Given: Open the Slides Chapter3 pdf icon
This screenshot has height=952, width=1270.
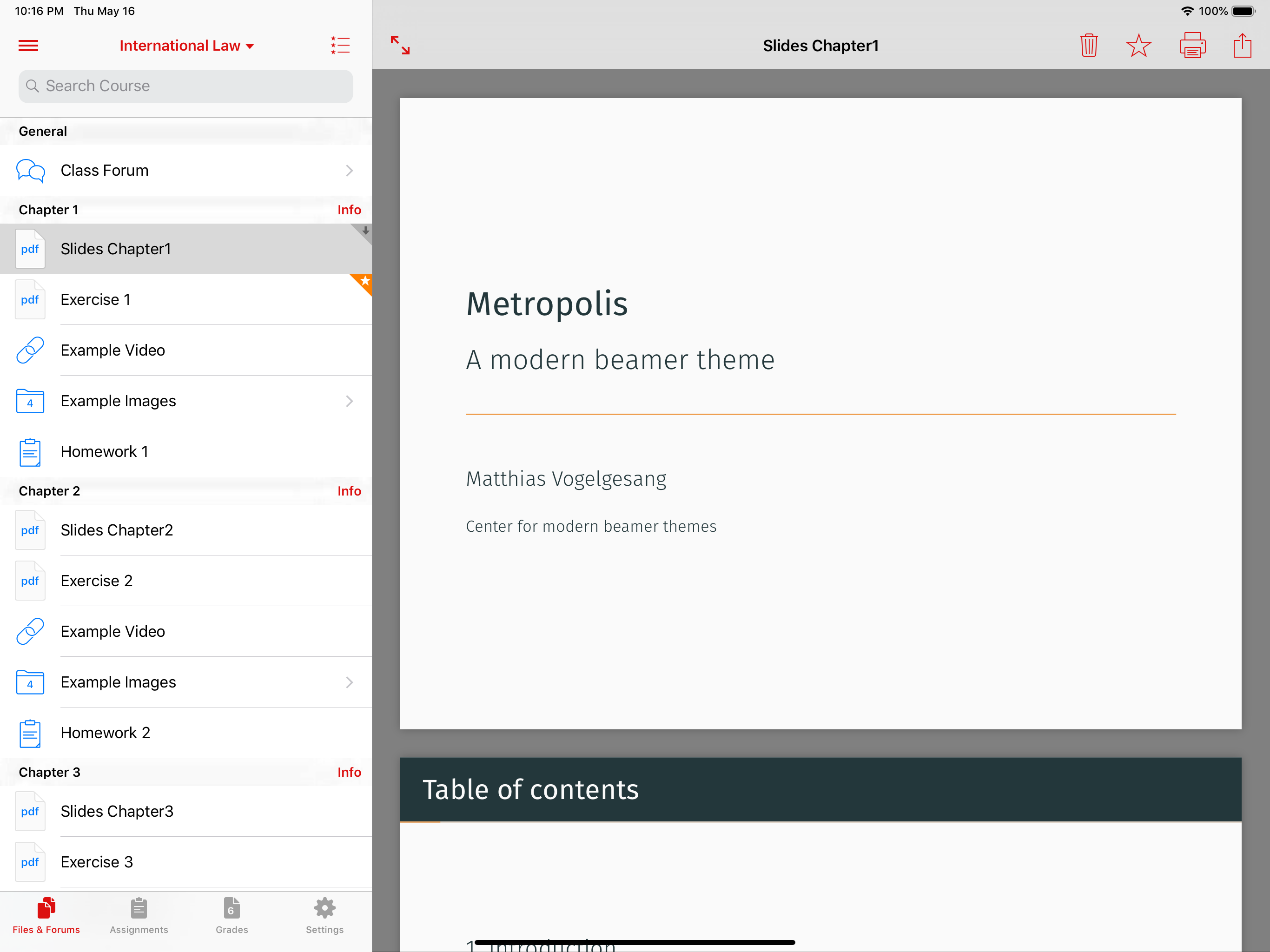Looking at the screenshot, I should coord(30,811).
